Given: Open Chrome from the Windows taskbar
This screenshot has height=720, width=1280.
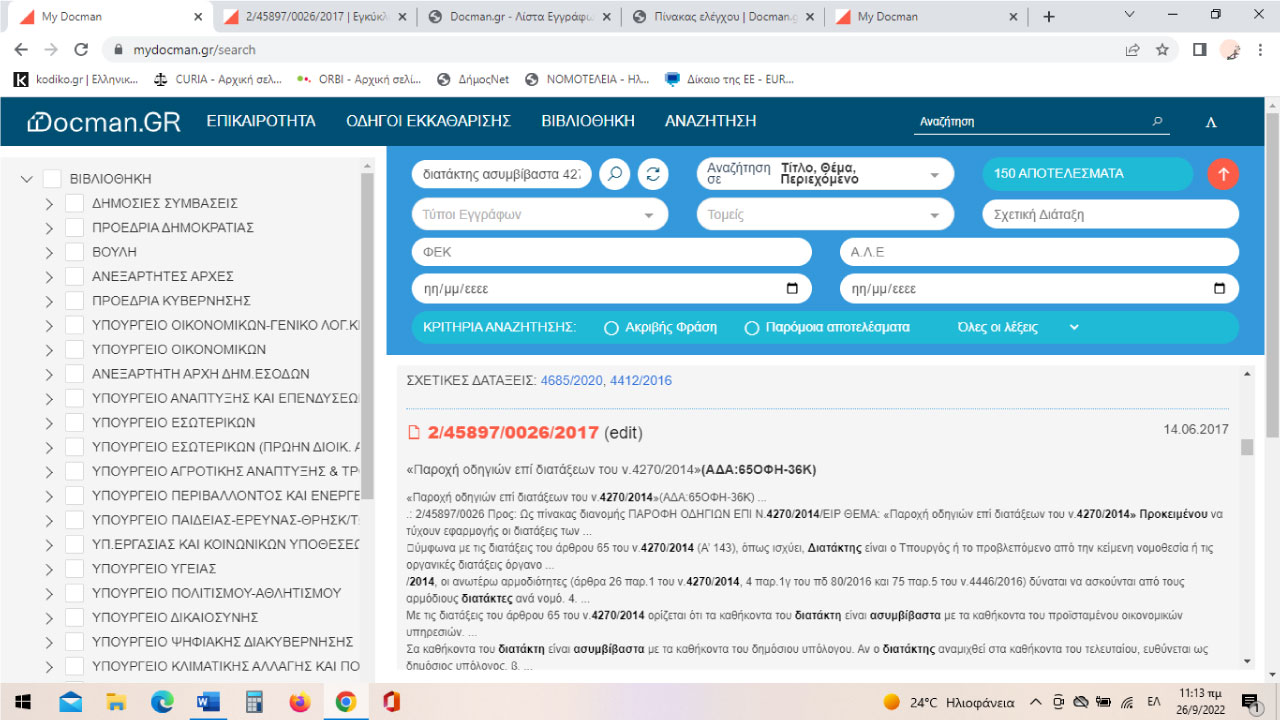Looking at the screenshot, I should (344, 703).
